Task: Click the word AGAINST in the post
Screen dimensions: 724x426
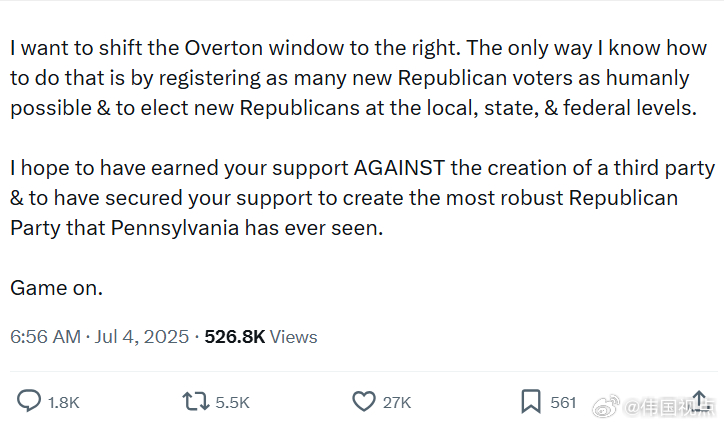Action: tap(399, 168)
